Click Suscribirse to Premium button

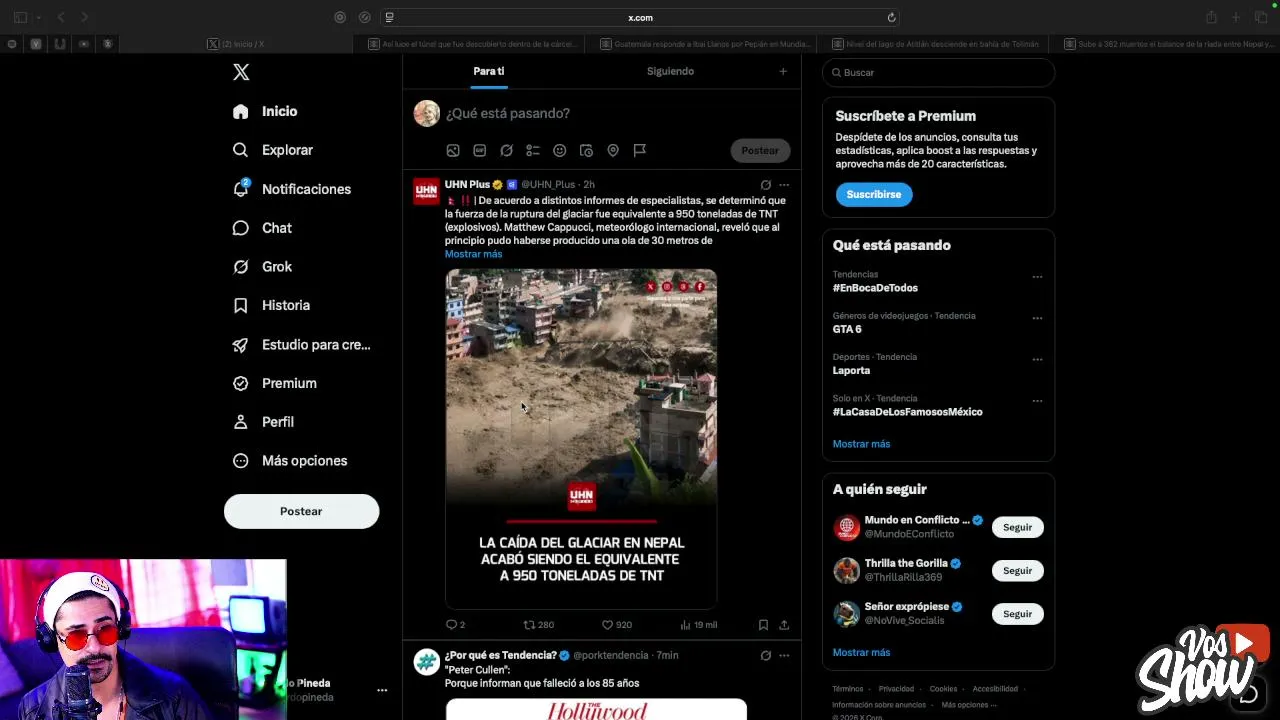(x=874, y=194)
